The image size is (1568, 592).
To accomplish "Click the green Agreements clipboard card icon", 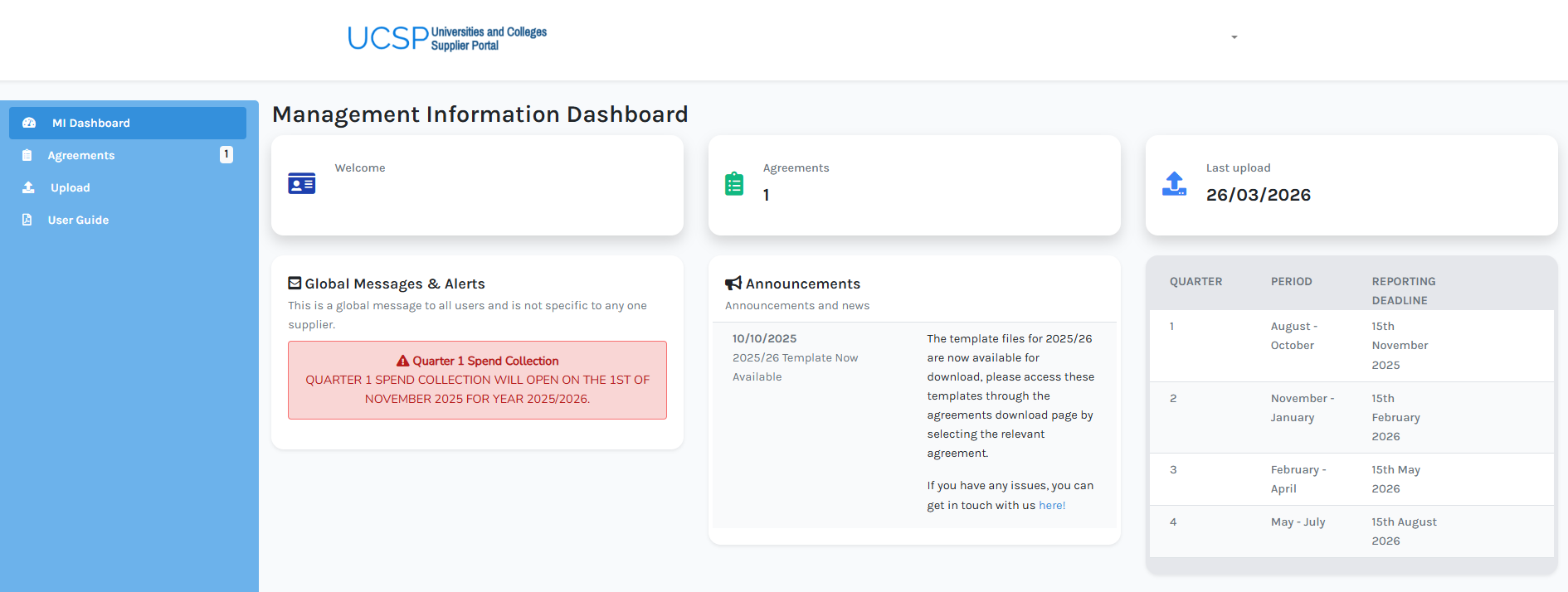I will click(x=734, y=183).
